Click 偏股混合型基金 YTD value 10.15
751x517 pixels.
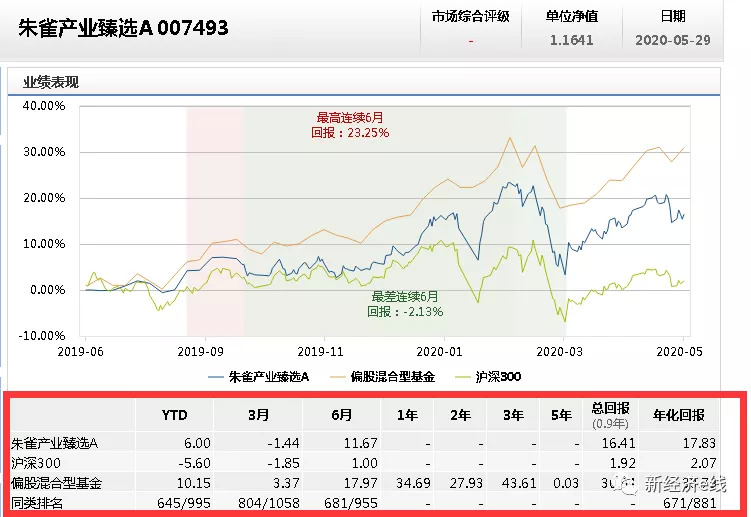tap(193, 483)
